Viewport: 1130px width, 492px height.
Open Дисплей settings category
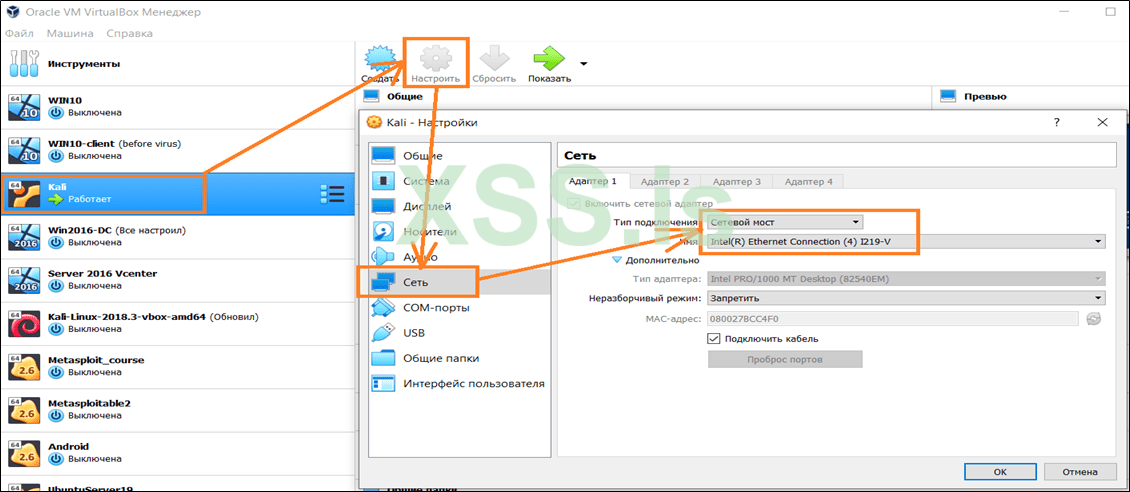point(458,206)
